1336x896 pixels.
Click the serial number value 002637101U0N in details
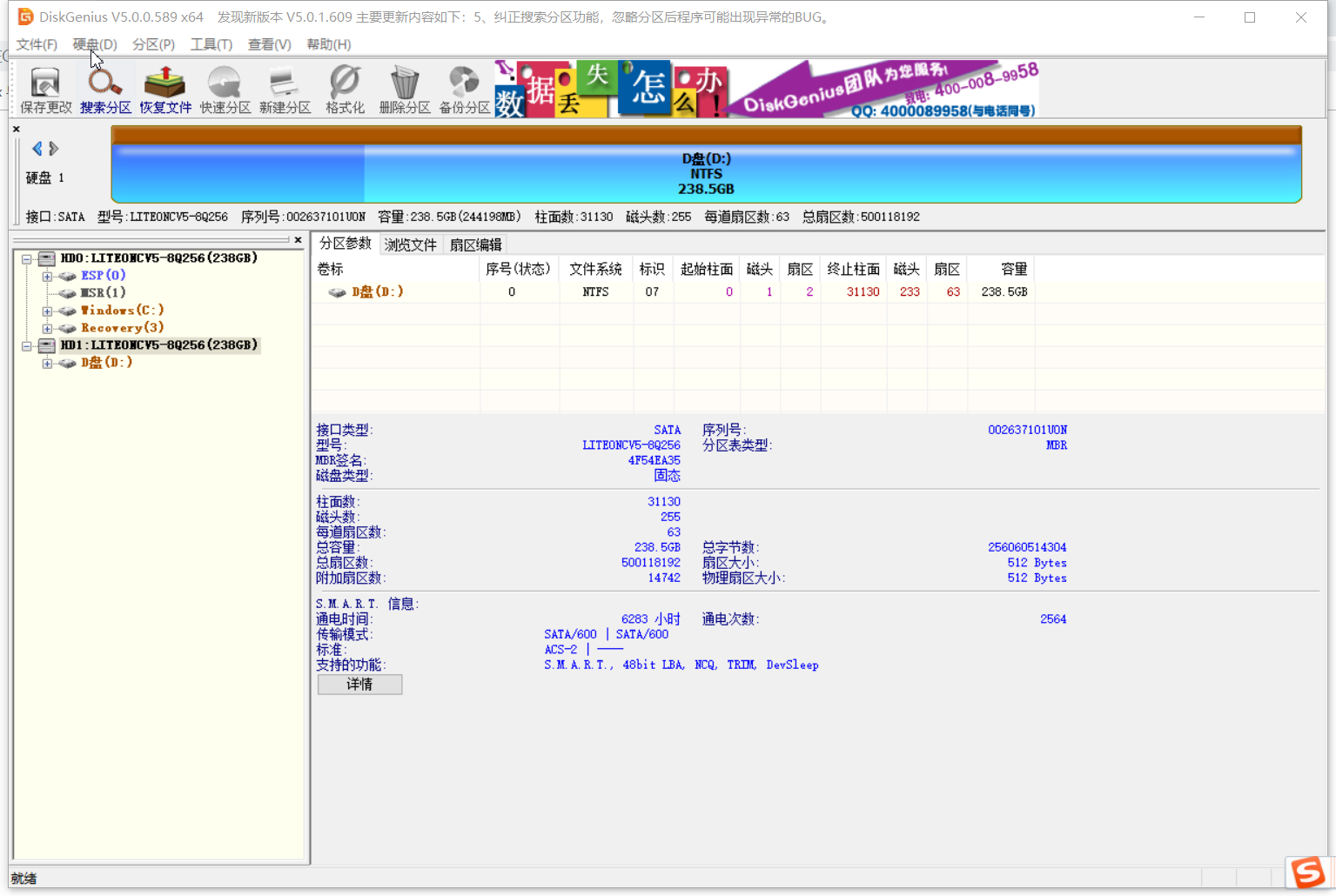point(1027,430)
